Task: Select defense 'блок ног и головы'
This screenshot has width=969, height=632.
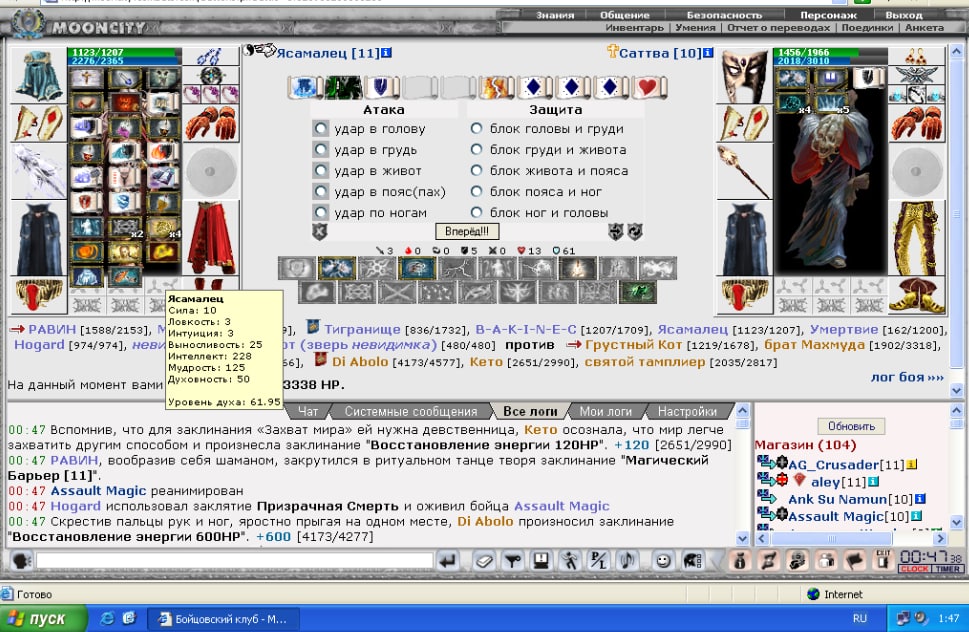Action: pos(476,213)
